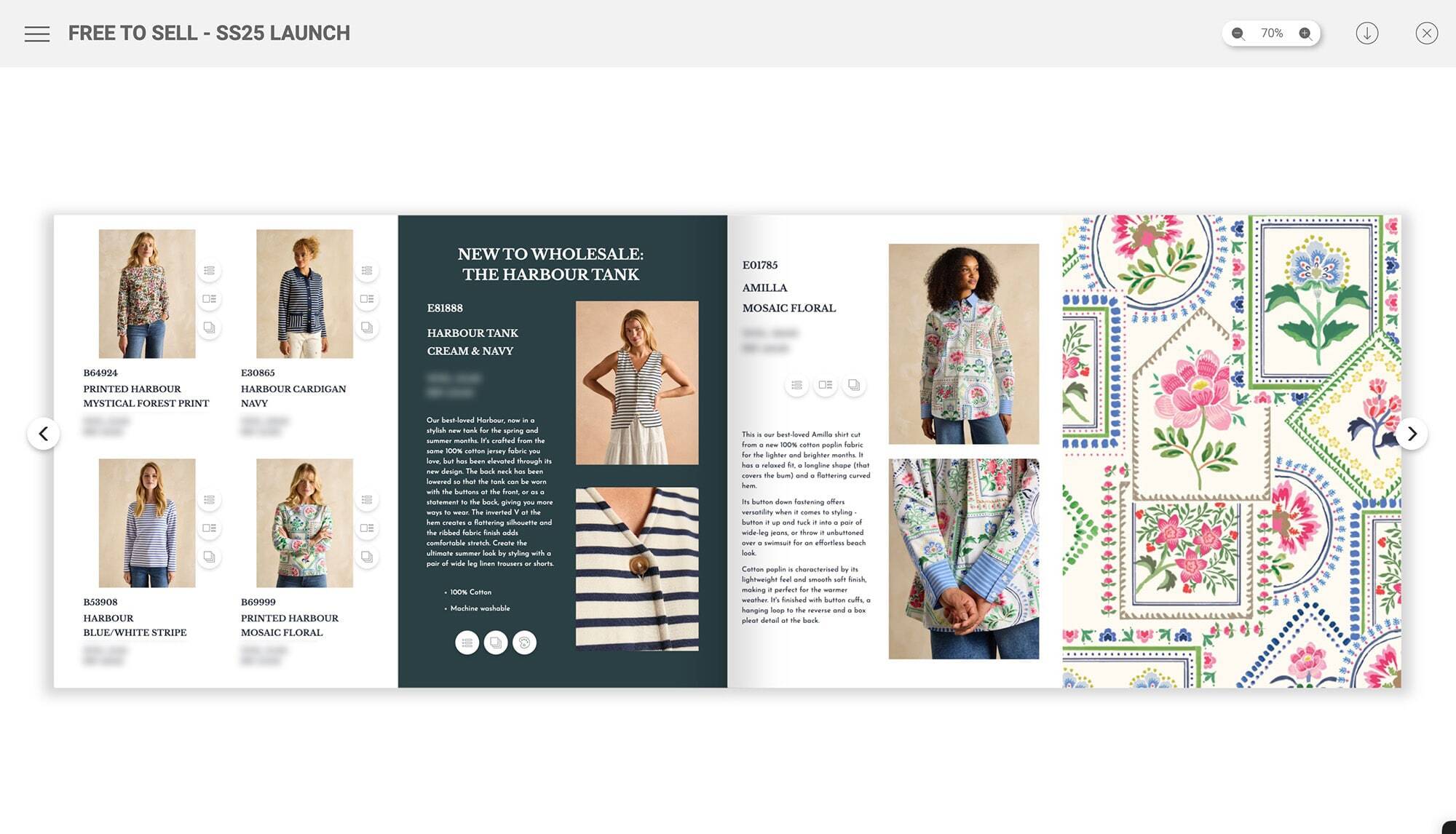Open the size list for Printed Harbour Mystical Forest Print
This screenshot has width=1456, height=834.
click(x=209, y=270)
